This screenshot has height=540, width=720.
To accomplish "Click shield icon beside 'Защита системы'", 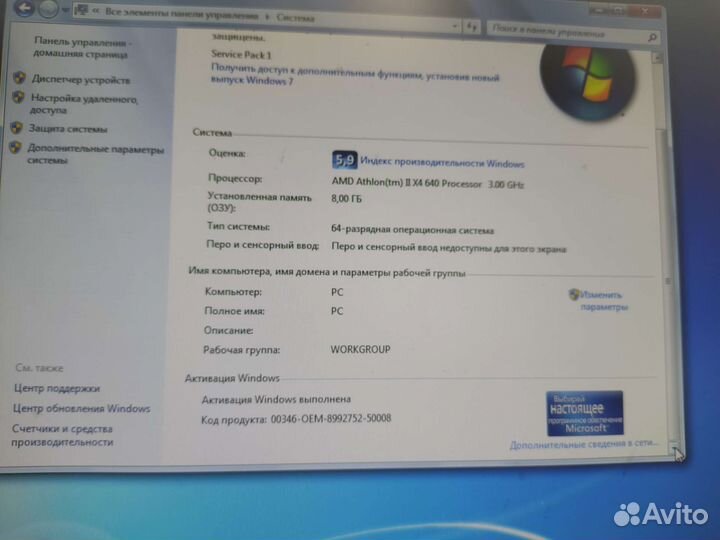I will tap(17, 128).
